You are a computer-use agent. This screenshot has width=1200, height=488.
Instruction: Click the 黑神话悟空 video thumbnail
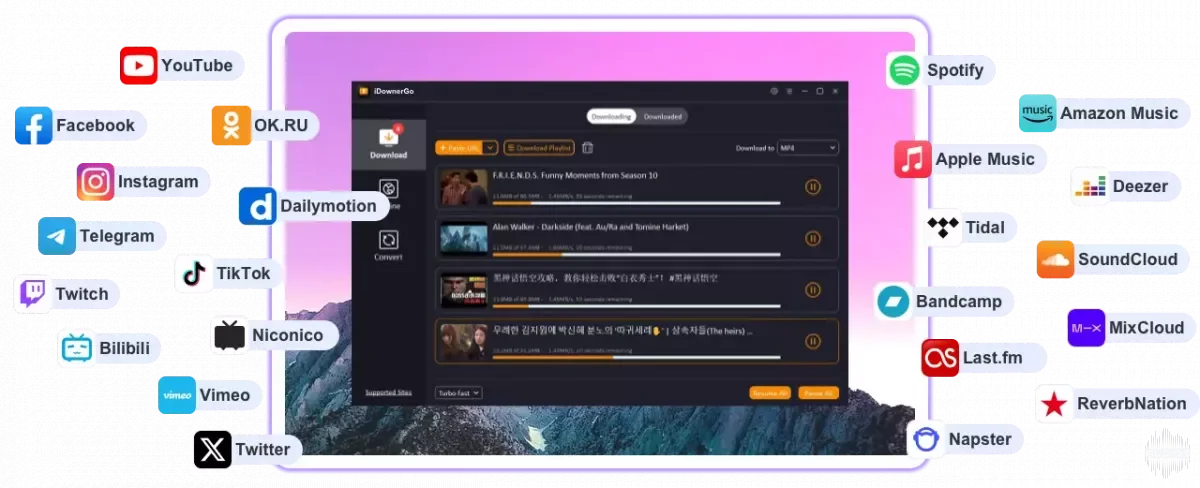coord(464,290)
